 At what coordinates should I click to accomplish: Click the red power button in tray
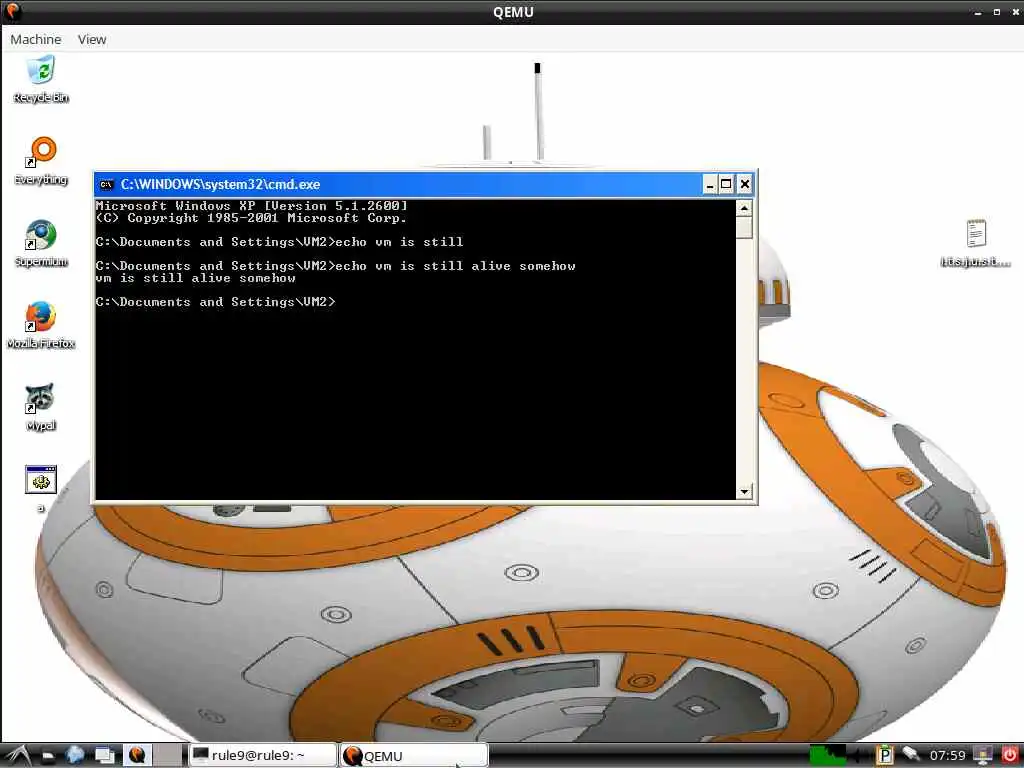coord(1009,756)
